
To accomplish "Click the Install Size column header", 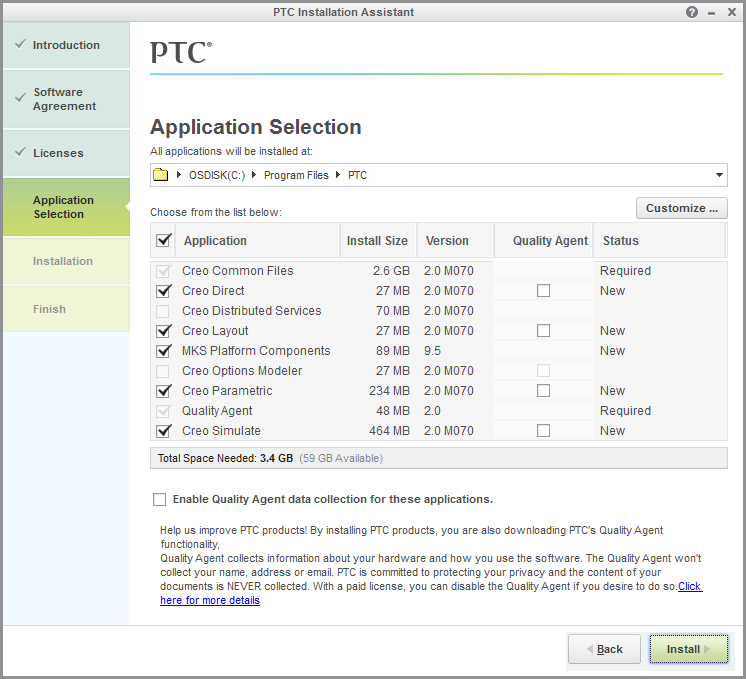I will [x=377, y=241].
